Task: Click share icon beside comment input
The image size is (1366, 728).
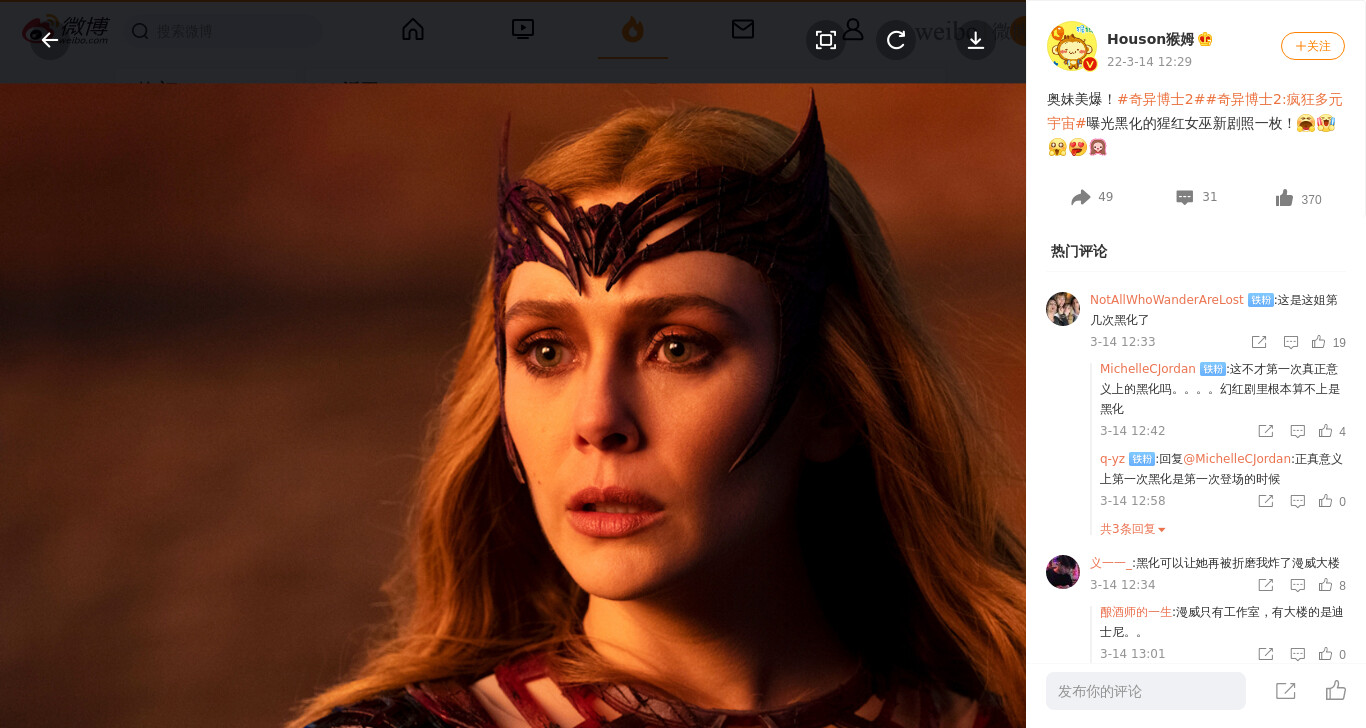Action: pos(1286,691)
